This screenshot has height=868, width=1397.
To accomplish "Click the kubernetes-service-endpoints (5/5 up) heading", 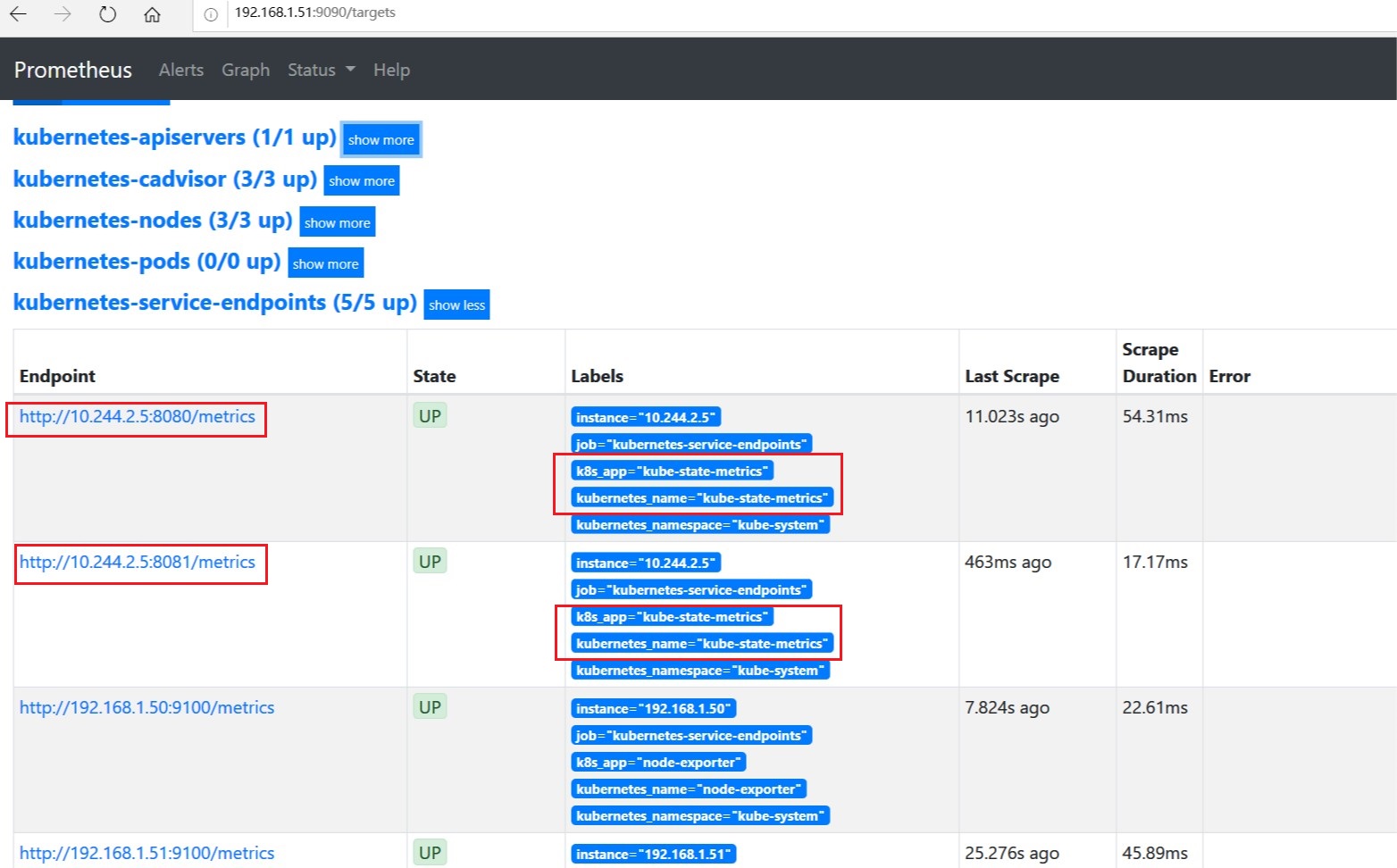I will [215, 303].
